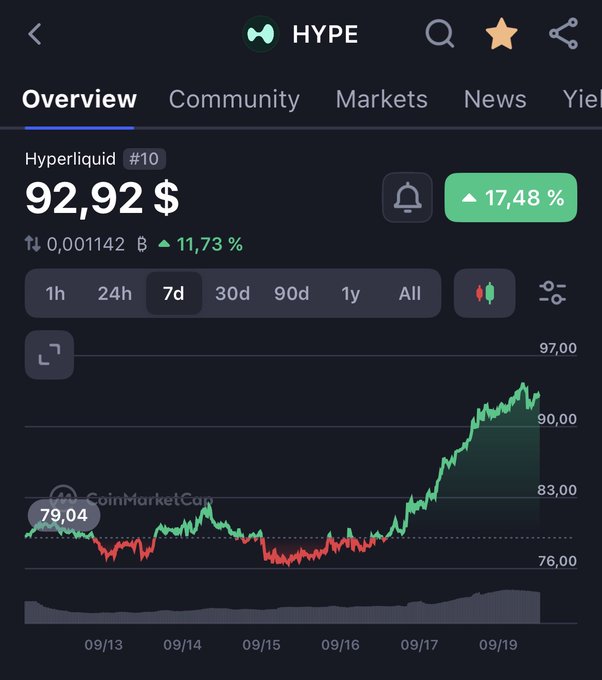The image size is (602, 680).
Task: Tap the 09/17 date label
Action: click(419, 645)
